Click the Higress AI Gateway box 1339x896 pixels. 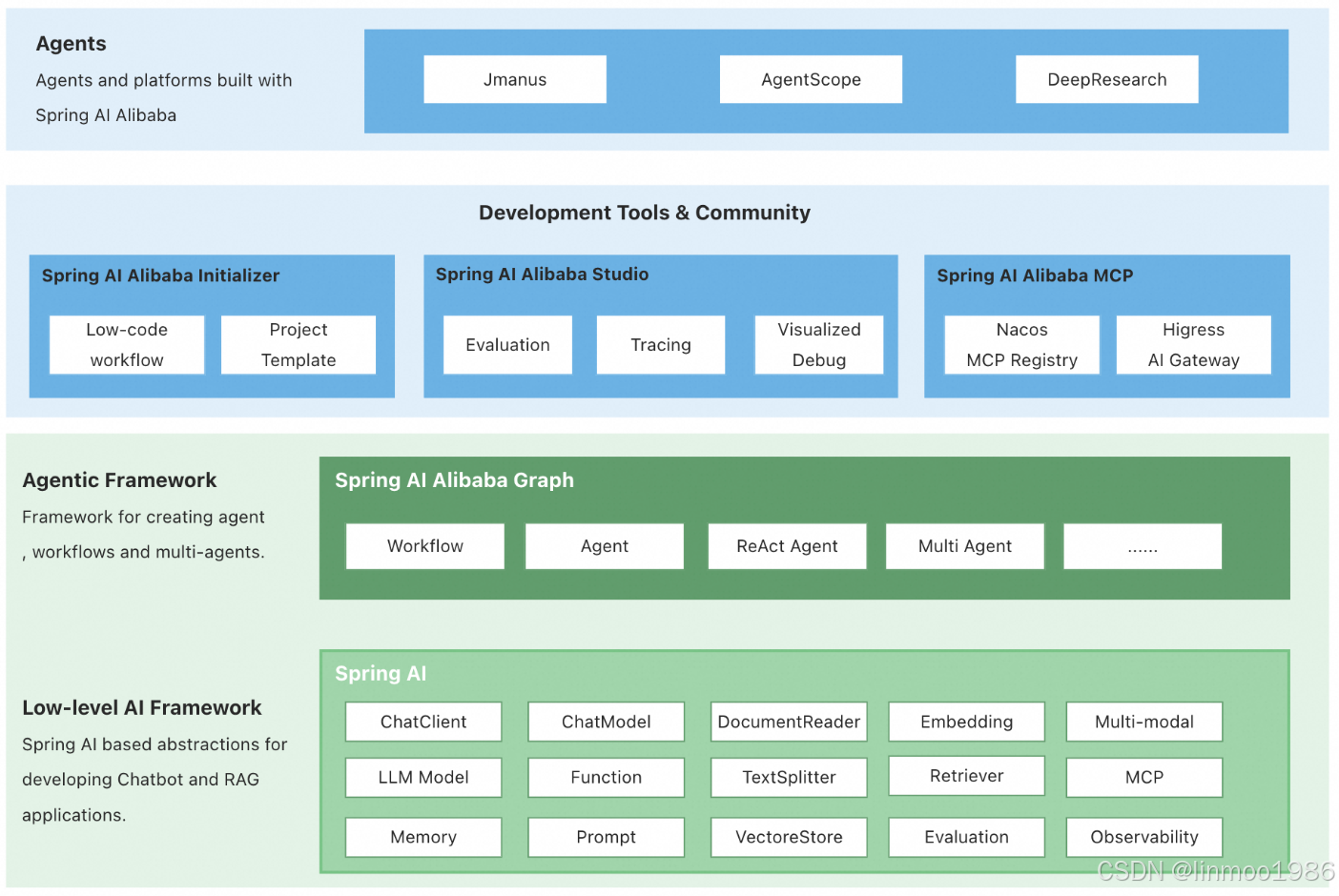click(x=1193, y=345)
